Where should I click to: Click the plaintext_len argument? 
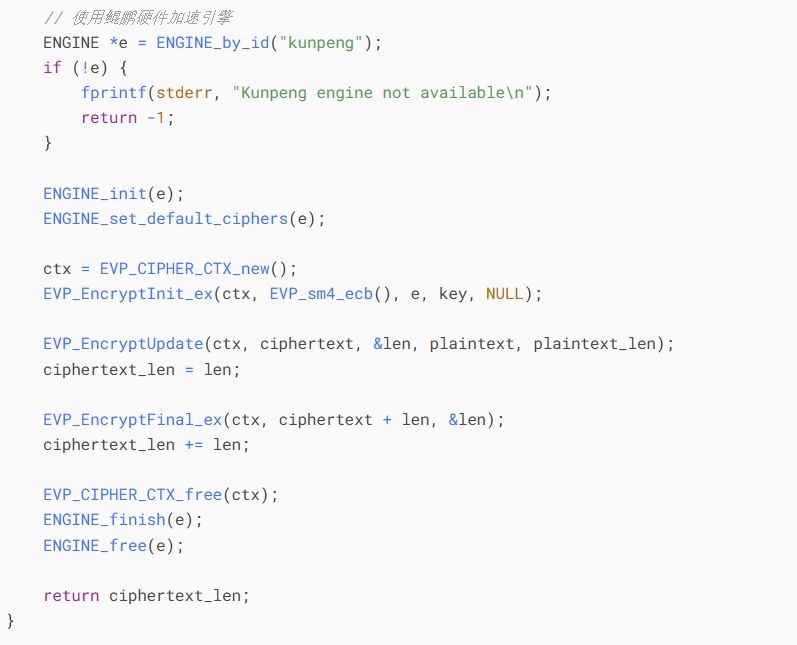point(595,344)
